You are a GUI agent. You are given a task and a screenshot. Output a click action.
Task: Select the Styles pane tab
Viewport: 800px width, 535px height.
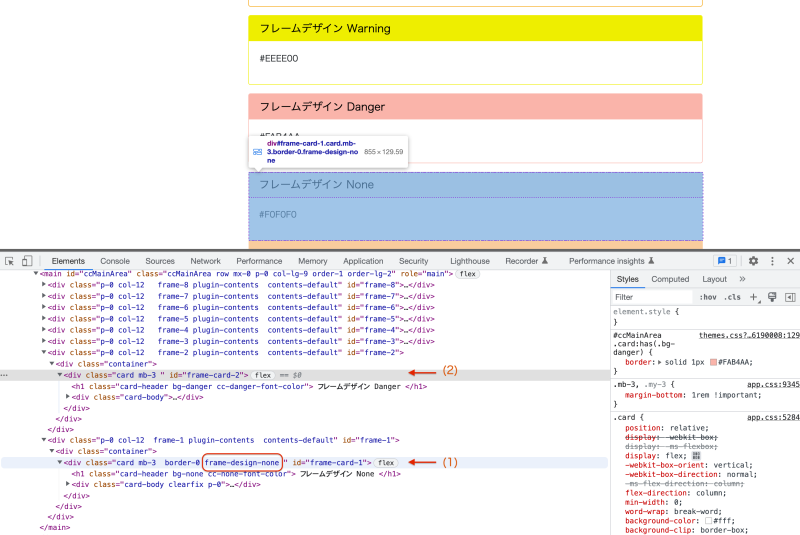click(628, 279)
